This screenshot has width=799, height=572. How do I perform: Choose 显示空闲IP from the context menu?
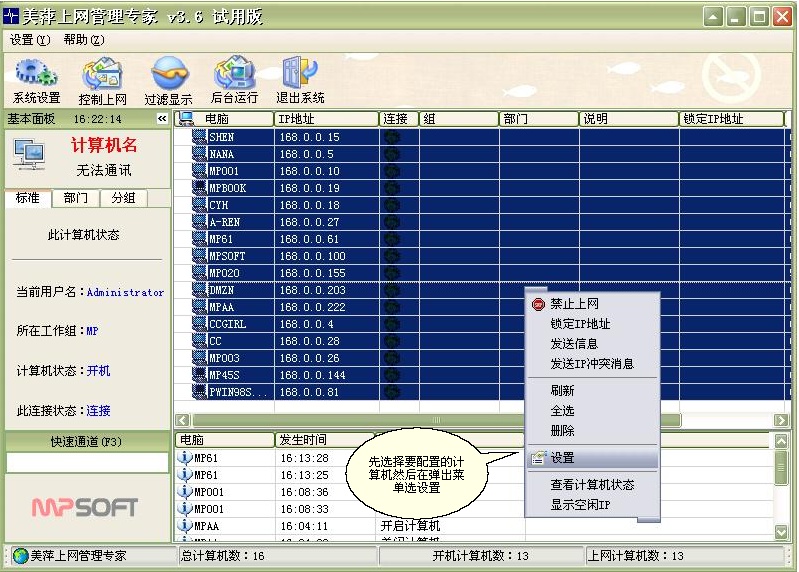pyautogui.click(x=593, y=505)
